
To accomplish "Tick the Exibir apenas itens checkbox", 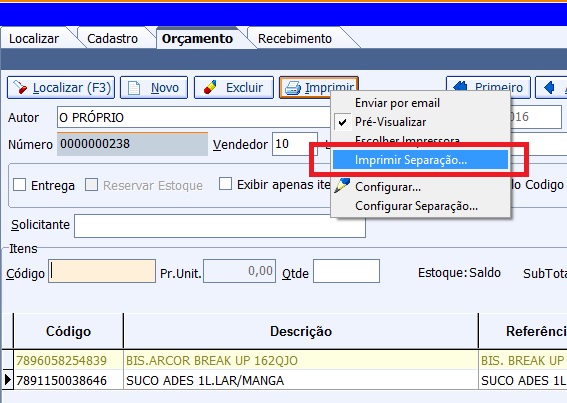I will (225, 184).
